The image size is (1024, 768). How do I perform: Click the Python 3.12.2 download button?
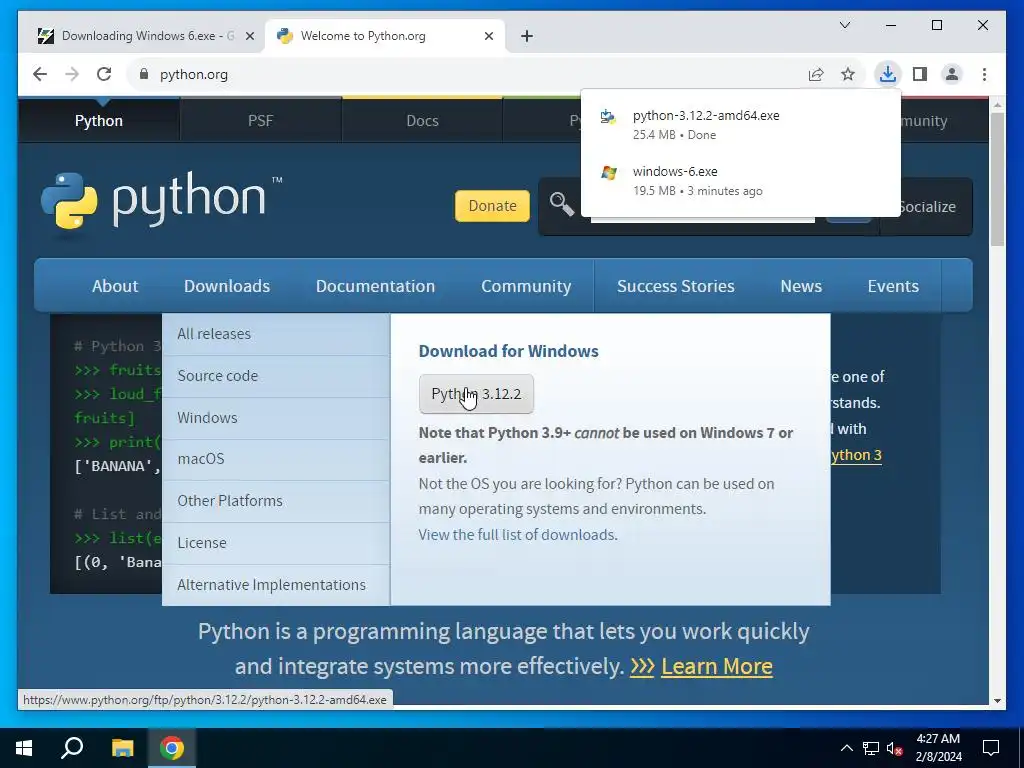476,394
